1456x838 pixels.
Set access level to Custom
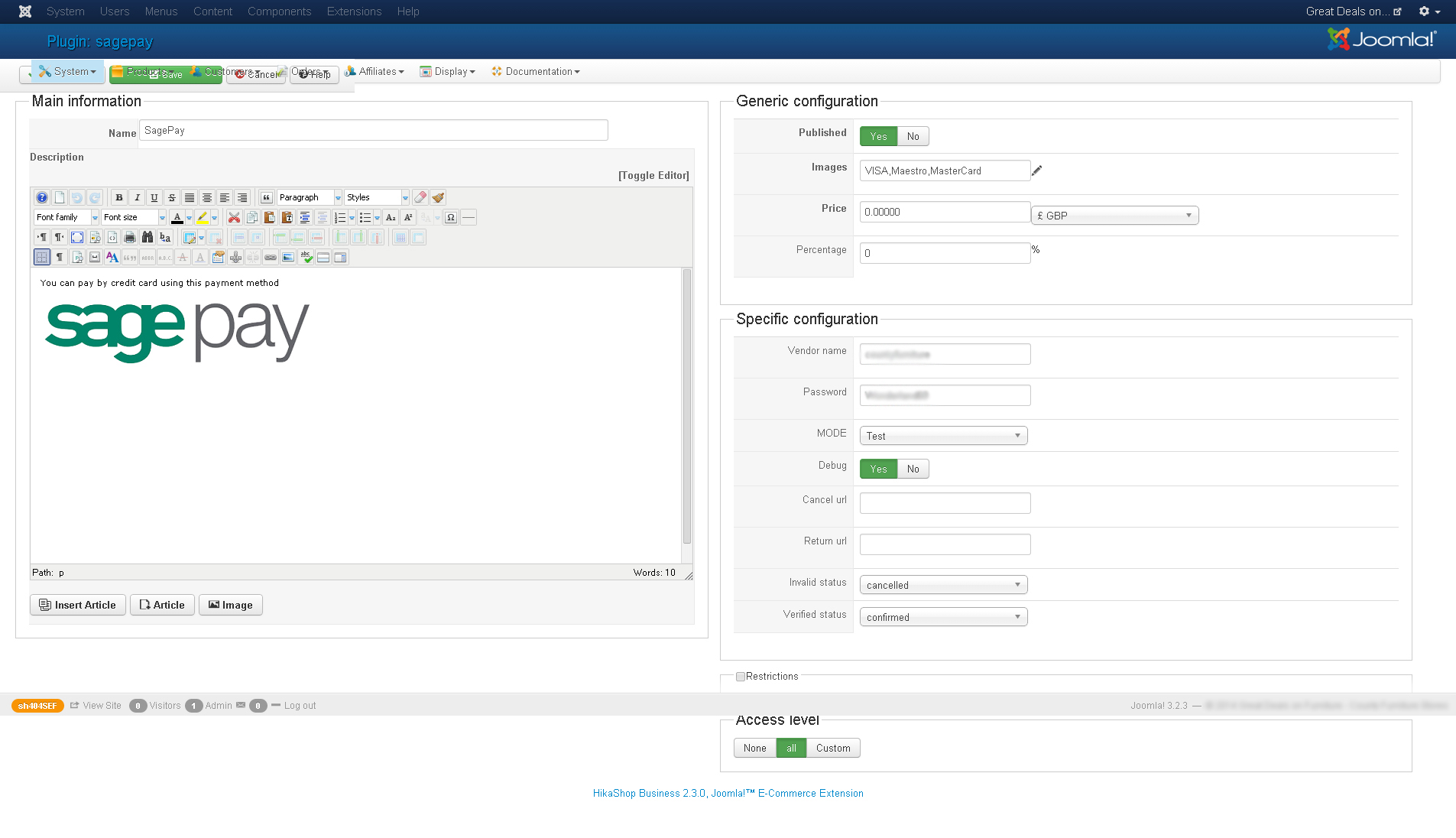pos(833,748)
